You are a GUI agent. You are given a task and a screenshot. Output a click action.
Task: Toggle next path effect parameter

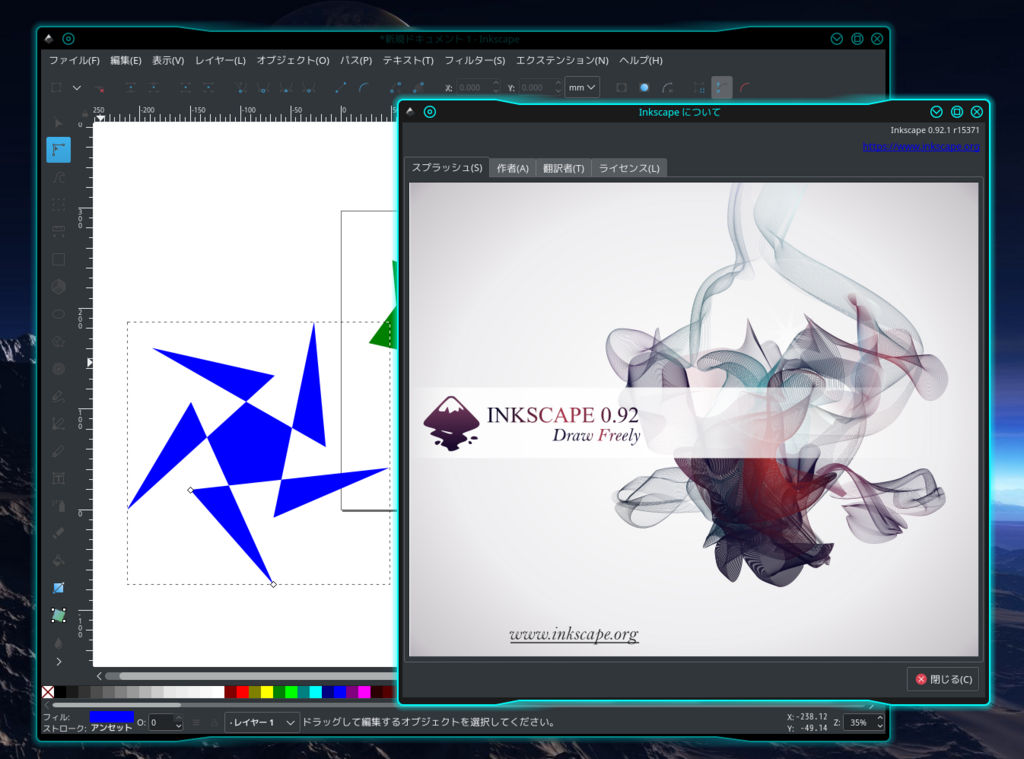click(667, 88)
